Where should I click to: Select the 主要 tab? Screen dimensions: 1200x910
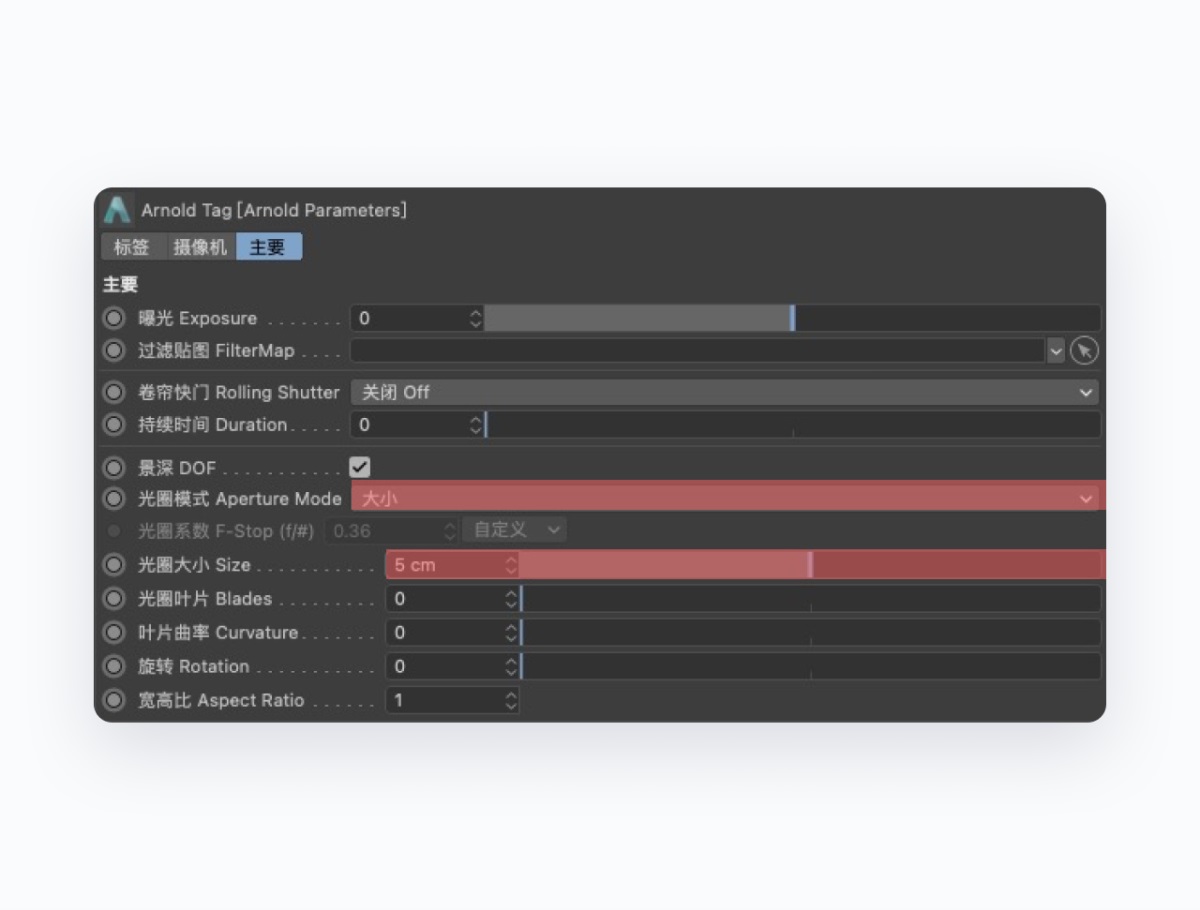268,247
